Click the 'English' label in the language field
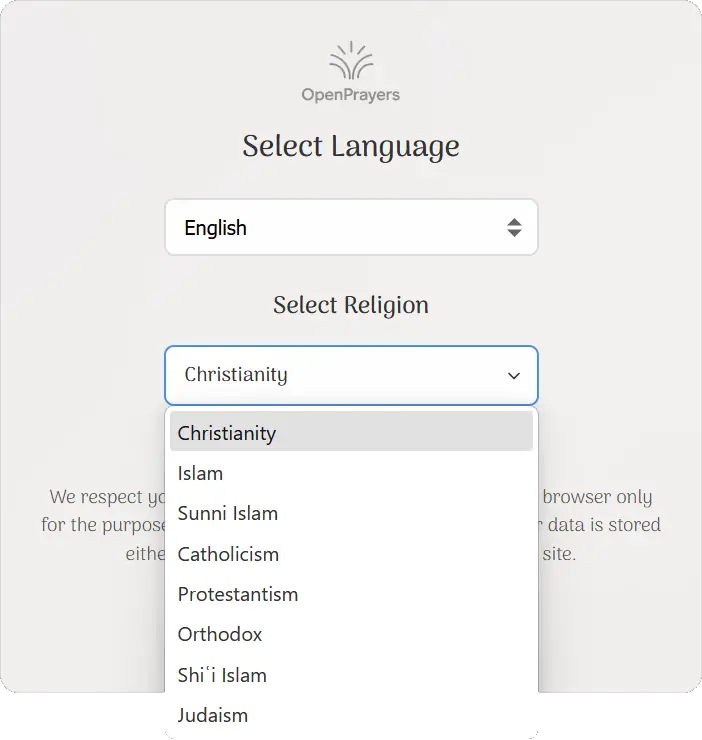Viewport: 702px width, 740px height. tap(216, 228)
